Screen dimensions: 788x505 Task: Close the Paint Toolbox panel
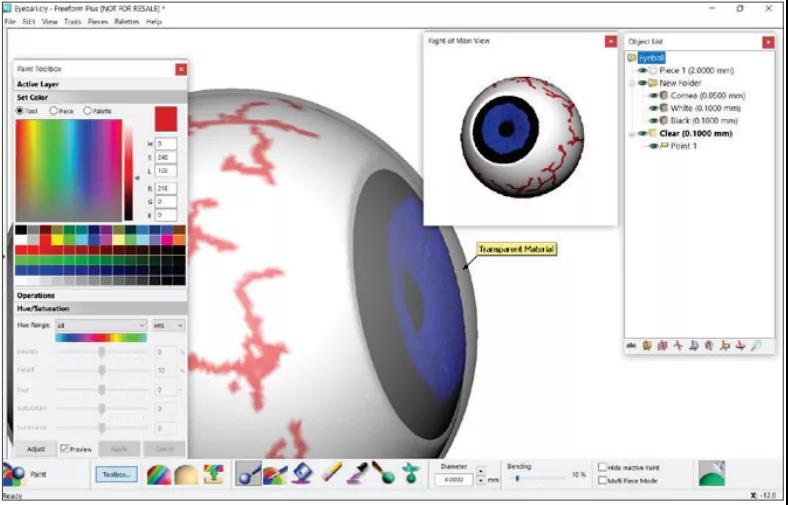coord(181,69)
